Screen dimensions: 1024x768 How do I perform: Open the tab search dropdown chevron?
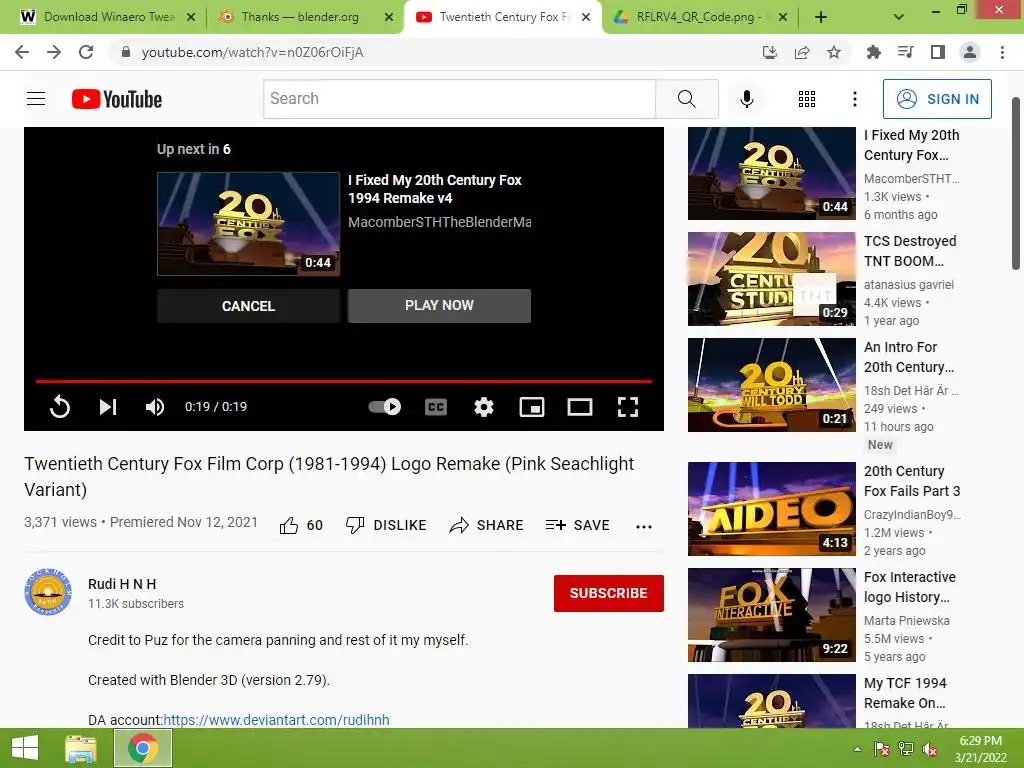click(899, 17)
